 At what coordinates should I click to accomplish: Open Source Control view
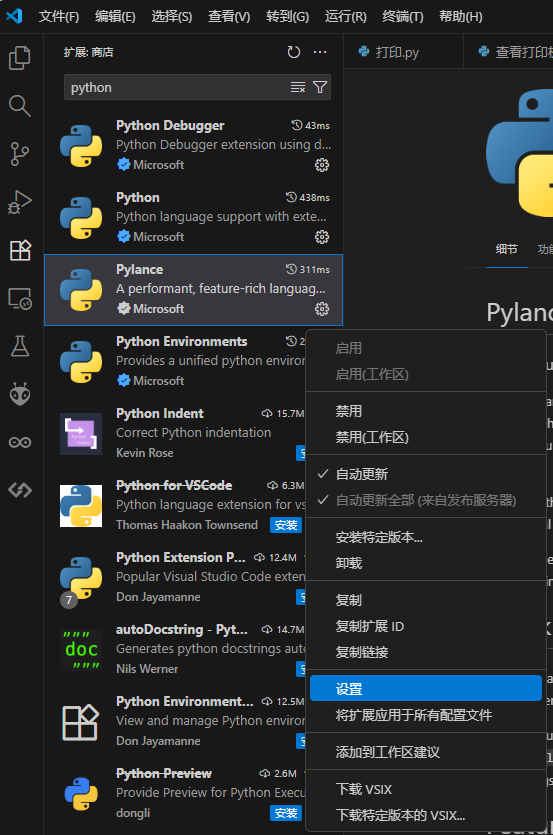pyautogui.click(x=20, y=154)
